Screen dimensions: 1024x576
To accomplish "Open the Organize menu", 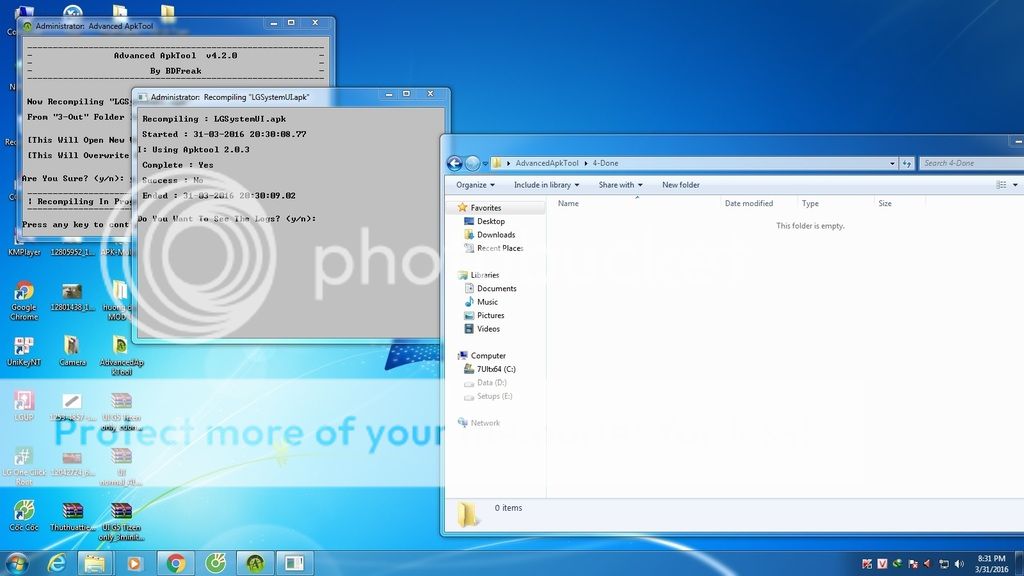I will (x=475, y=185).
